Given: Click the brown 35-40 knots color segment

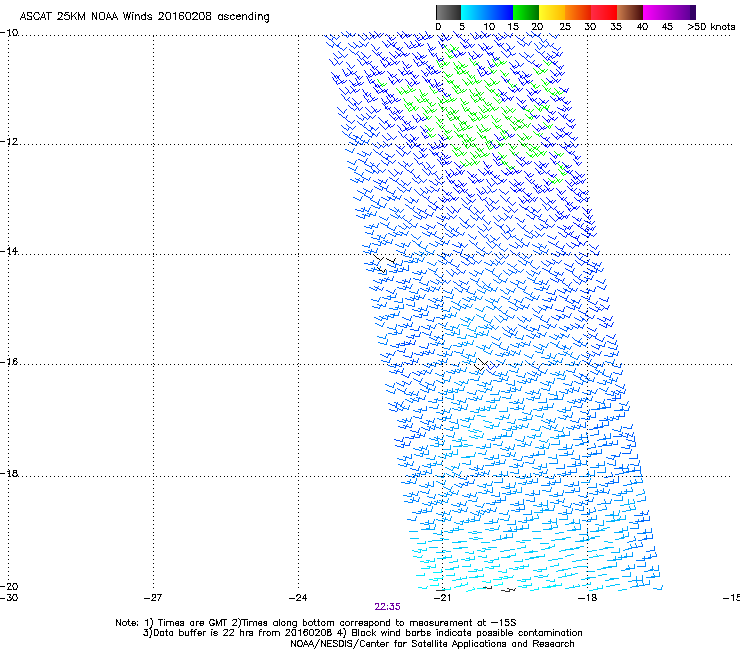Looking at the screenshot, I should click(630, 12).
